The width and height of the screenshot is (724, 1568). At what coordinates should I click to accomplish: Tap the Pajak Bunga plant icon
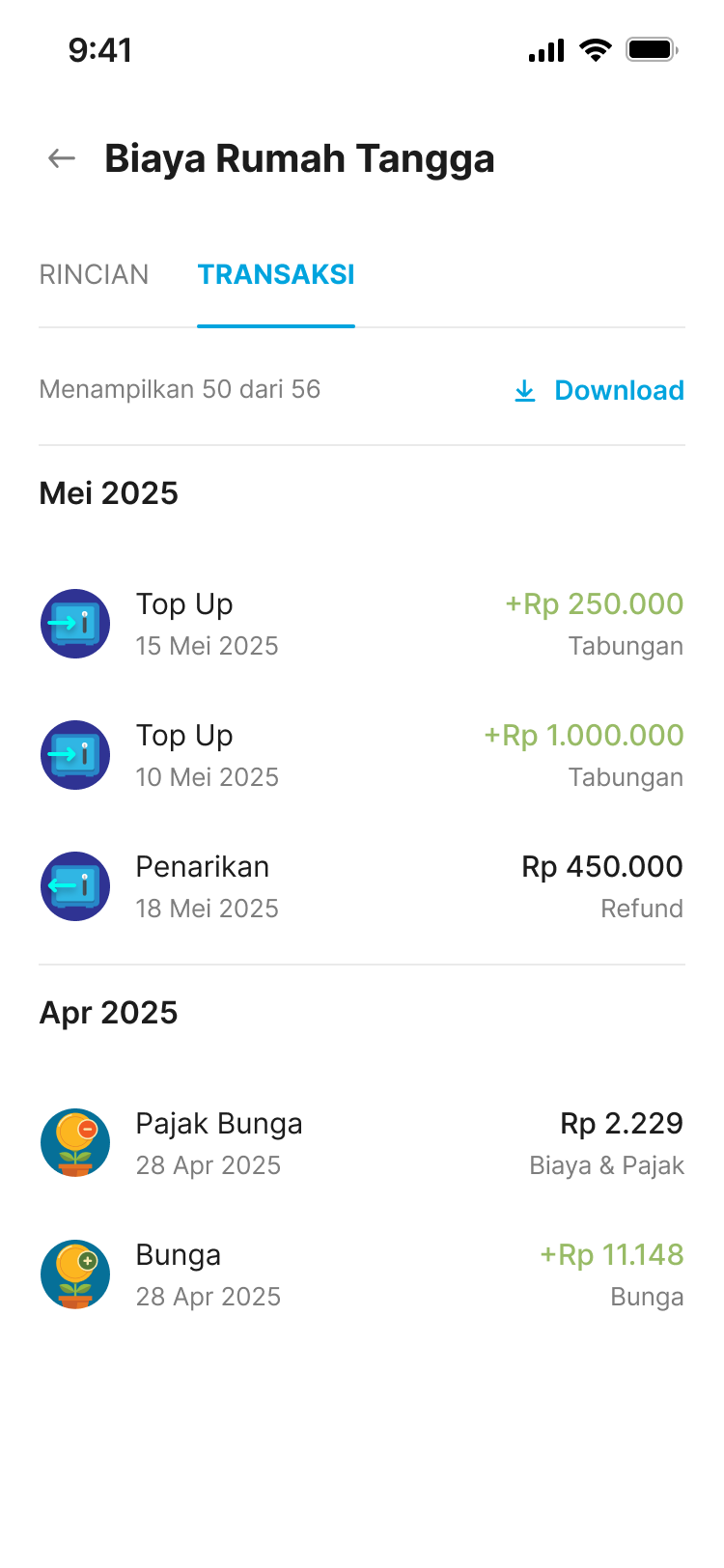75,1143
